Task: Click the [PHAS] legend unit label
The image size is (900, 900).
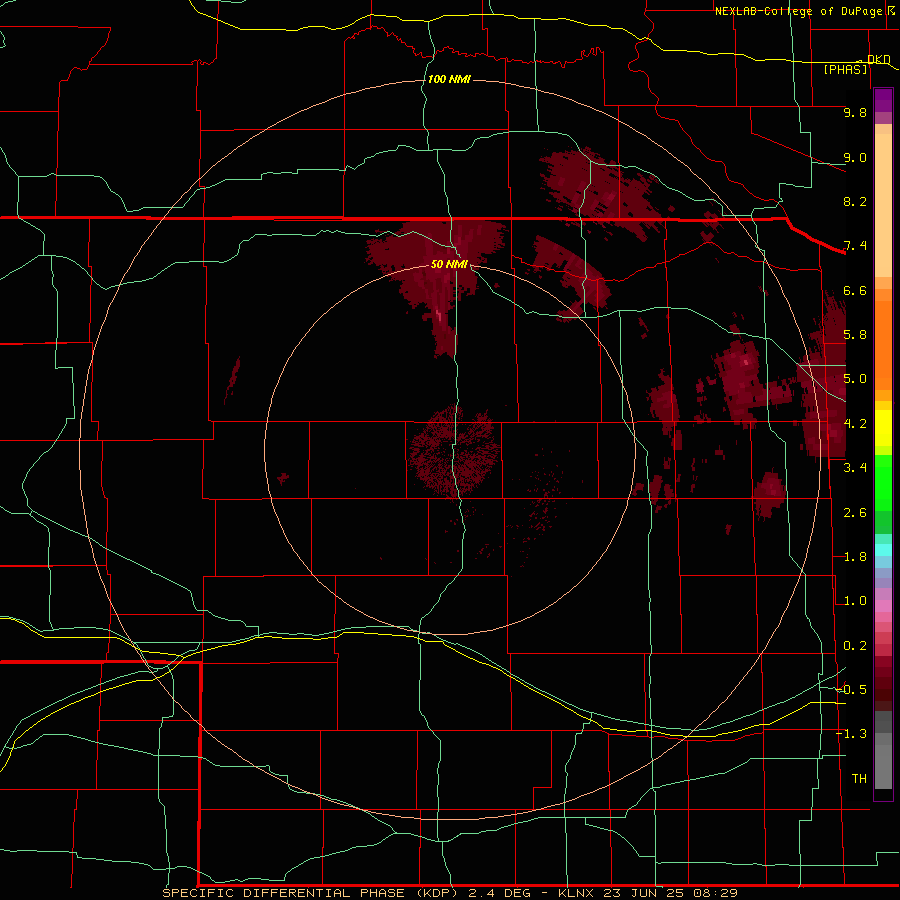Action: coord(845,69)
